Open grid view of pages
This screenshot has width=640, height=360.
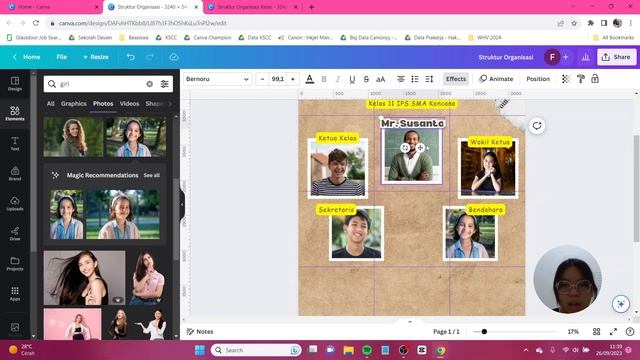596,332
